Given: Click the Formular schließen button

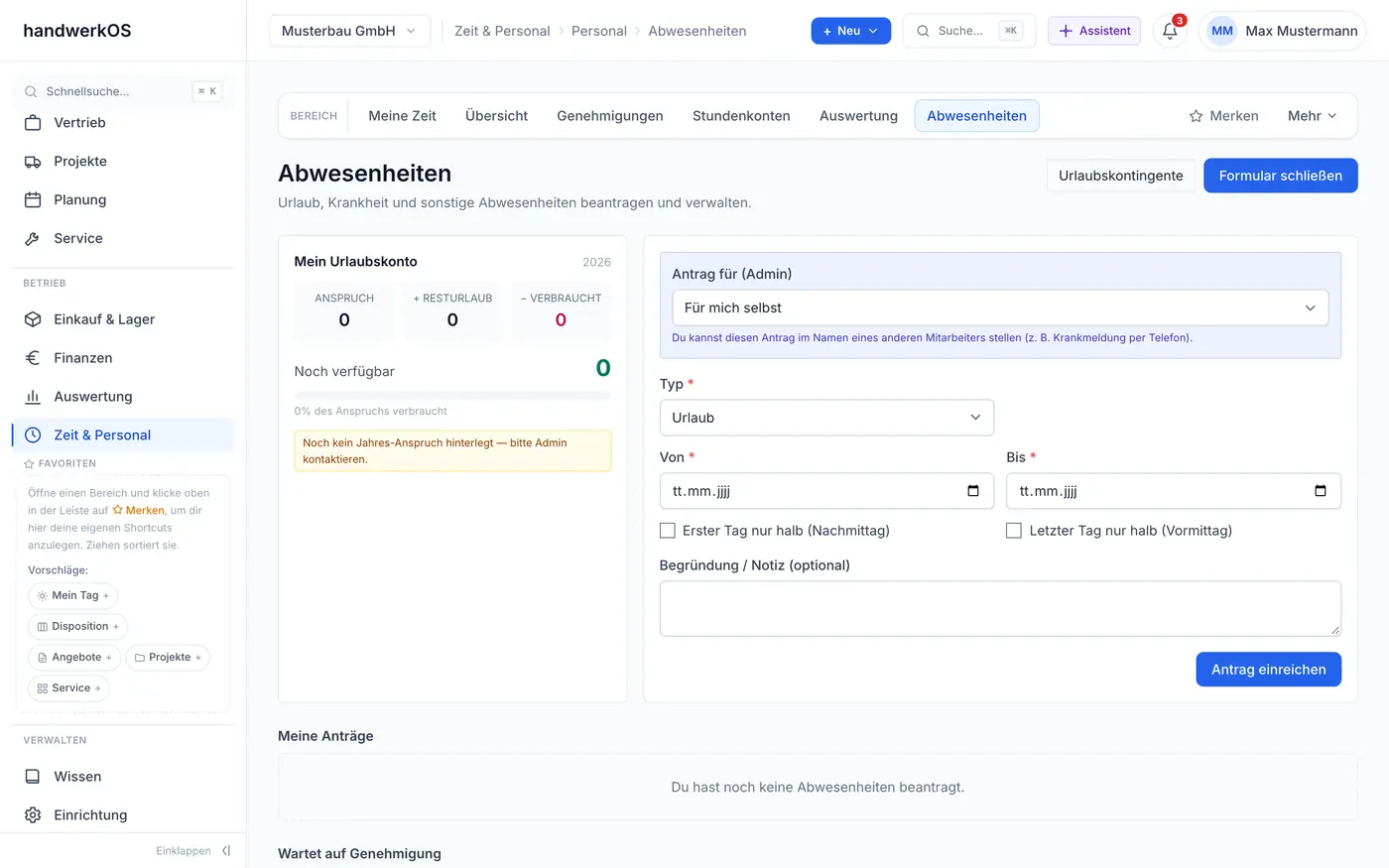Looking at the screenshot, I should click(x=1280, y=176).
